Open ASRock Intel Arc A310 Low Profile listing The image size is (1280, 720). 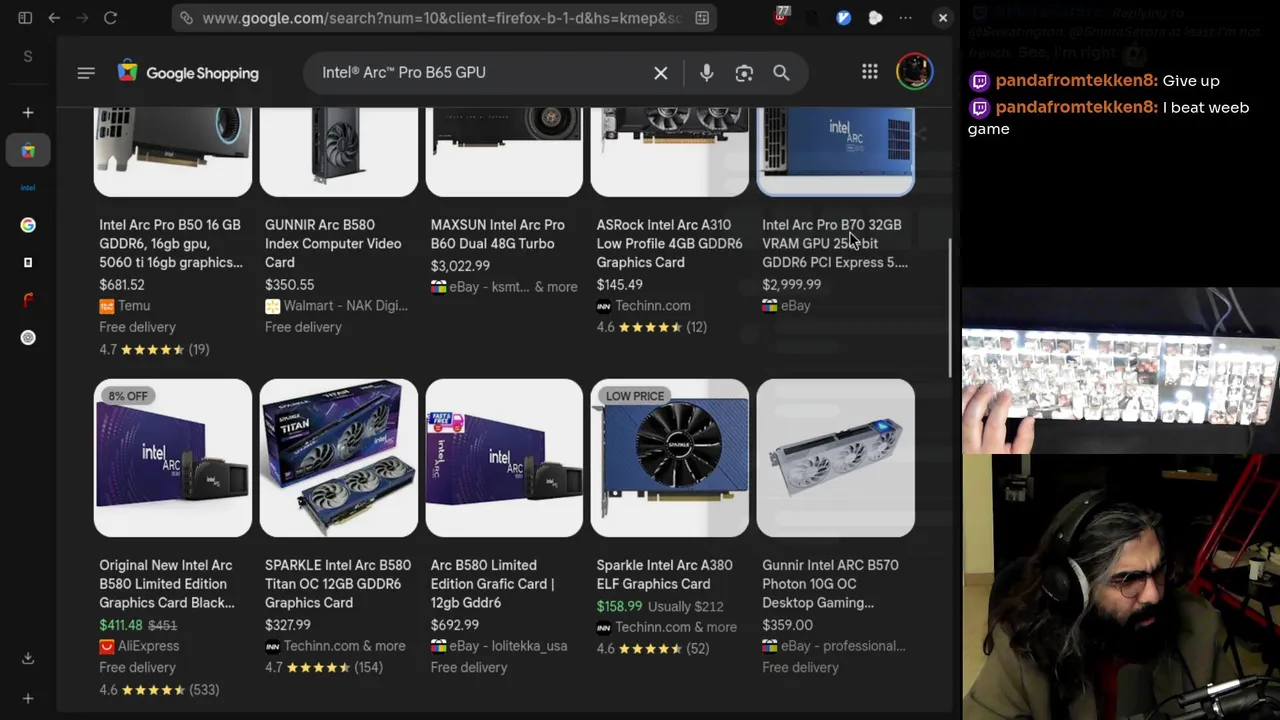point(669,243)
